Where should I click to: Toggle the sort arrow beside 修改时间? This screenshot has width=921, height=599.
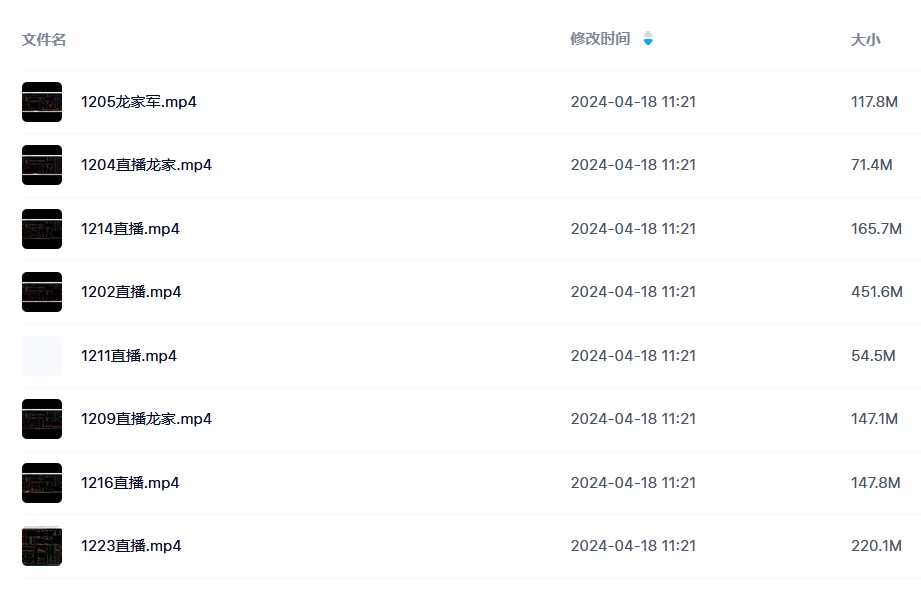pos(648,39)
